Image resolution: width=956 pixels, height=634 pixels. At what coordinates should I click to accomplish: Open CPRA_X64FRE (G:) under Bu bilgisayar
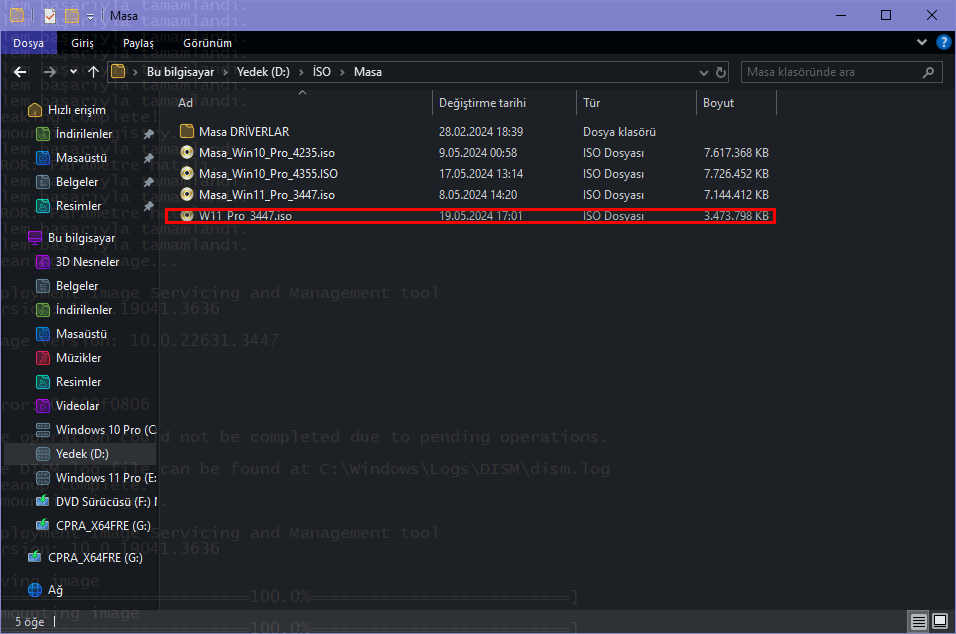point(103,525)
